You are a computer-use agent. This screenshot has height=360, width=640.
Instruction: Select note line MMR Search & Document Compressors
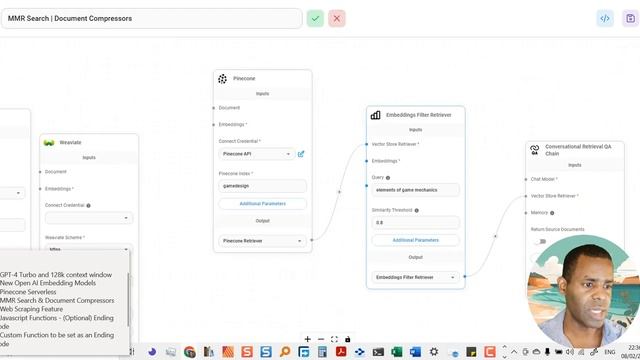(x=57, y=300)
